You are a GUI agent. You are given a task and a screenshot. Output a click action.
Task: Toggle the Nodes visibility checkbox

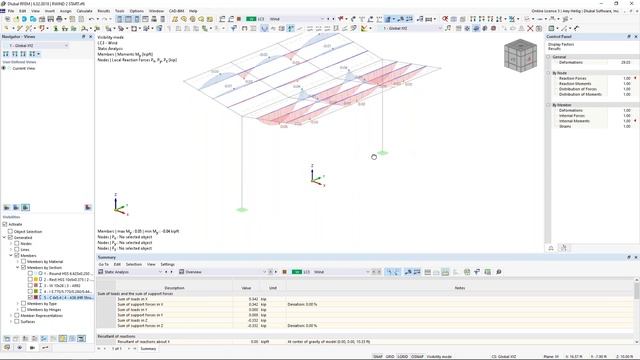tap(17, 244)
